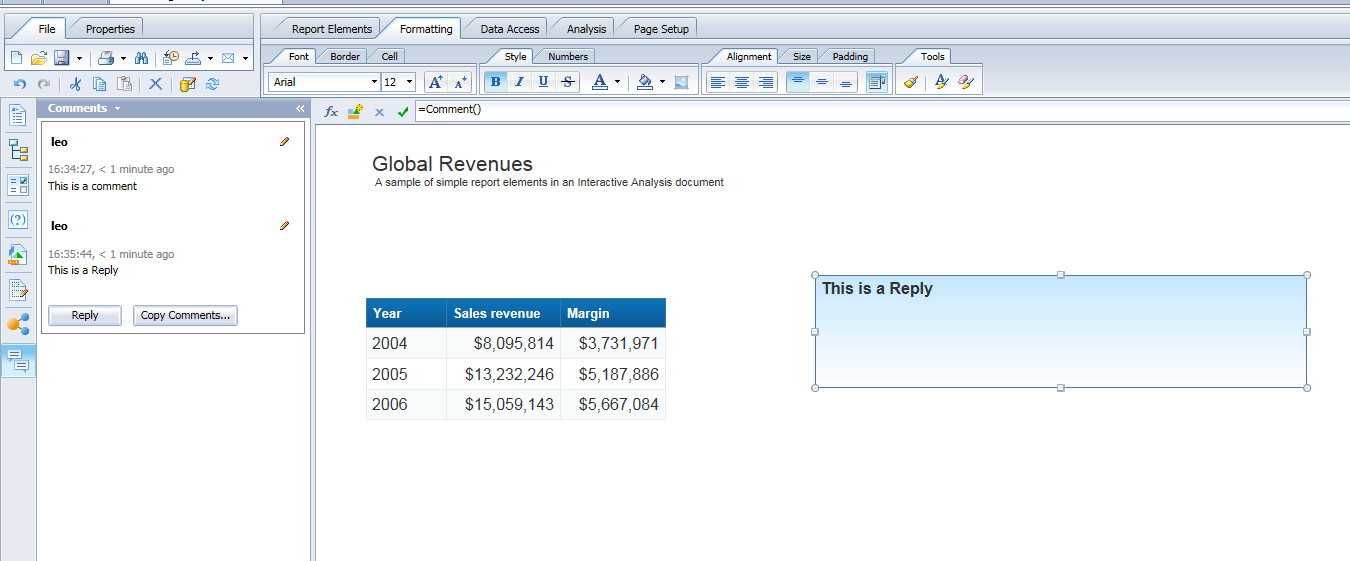Delete selected element with X icon
The height and width of the screenshot is (561, 1350).
click(155, 84)
